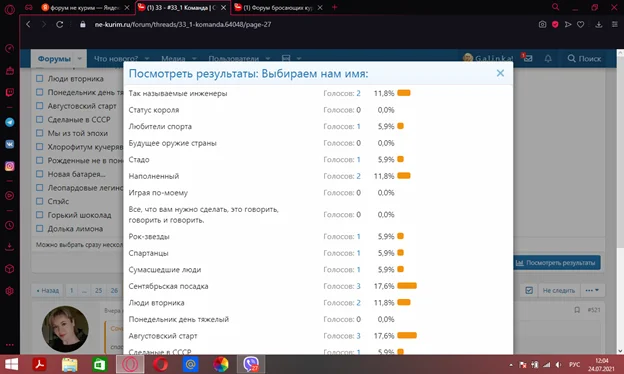Click the 'Августовский старт' orange result bar

click(x=407, y=335)
